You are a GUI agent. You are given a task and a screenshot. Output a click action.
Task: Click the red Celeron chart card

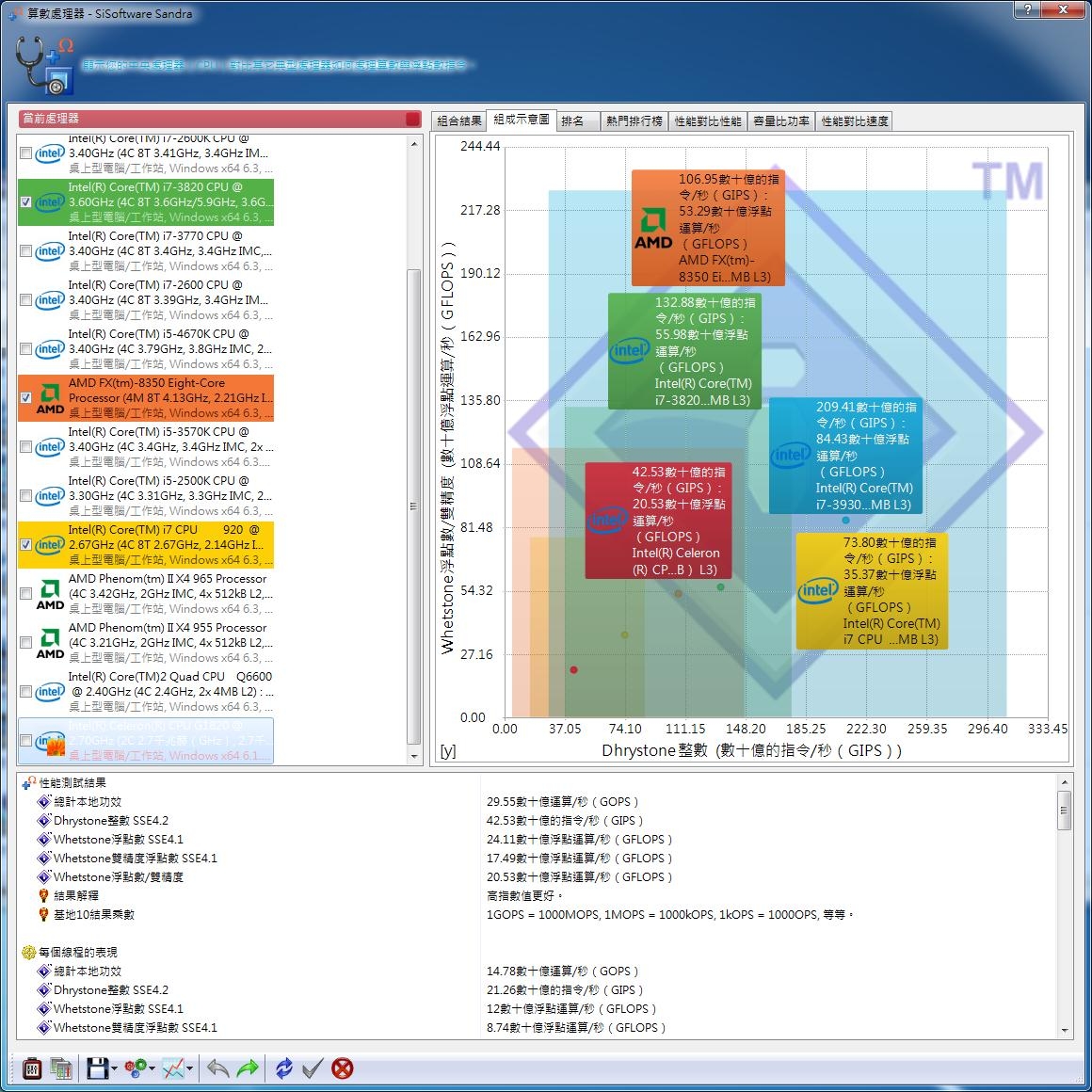[658, 521]
